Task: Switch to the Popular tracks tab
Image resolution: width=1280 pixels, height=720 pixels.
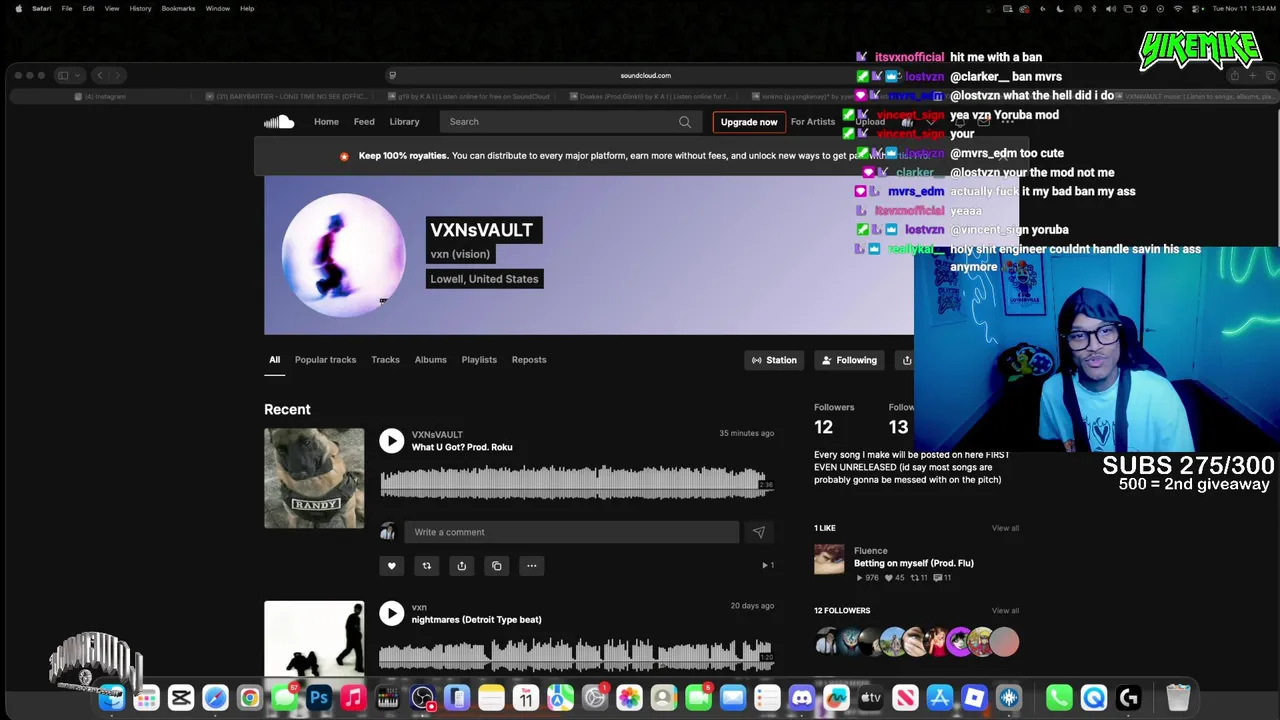Action: point(325,360)
